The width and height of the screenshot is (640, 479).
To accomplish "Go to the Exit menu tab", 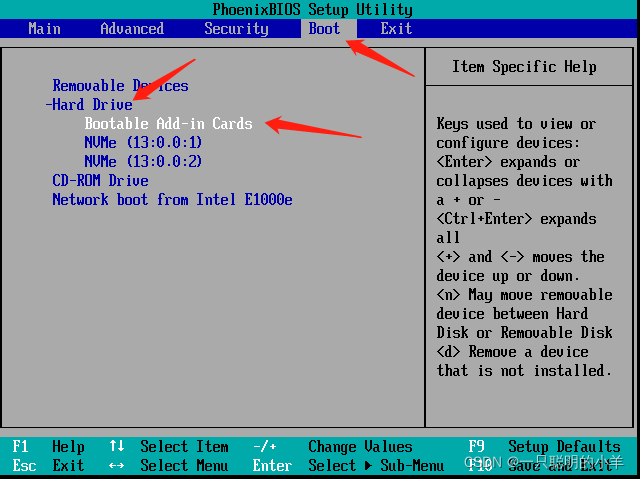I will pos(396,29).
